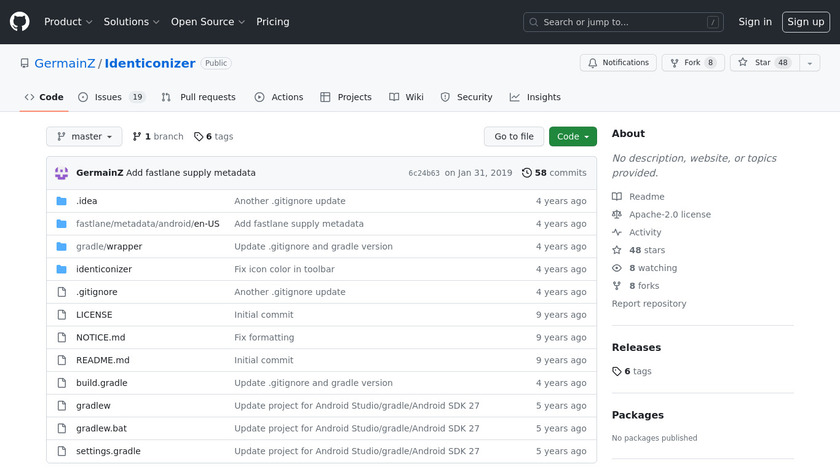
Task: Open the settings.gradle file name
Action: pyautogui.click(x=108, y=451)
